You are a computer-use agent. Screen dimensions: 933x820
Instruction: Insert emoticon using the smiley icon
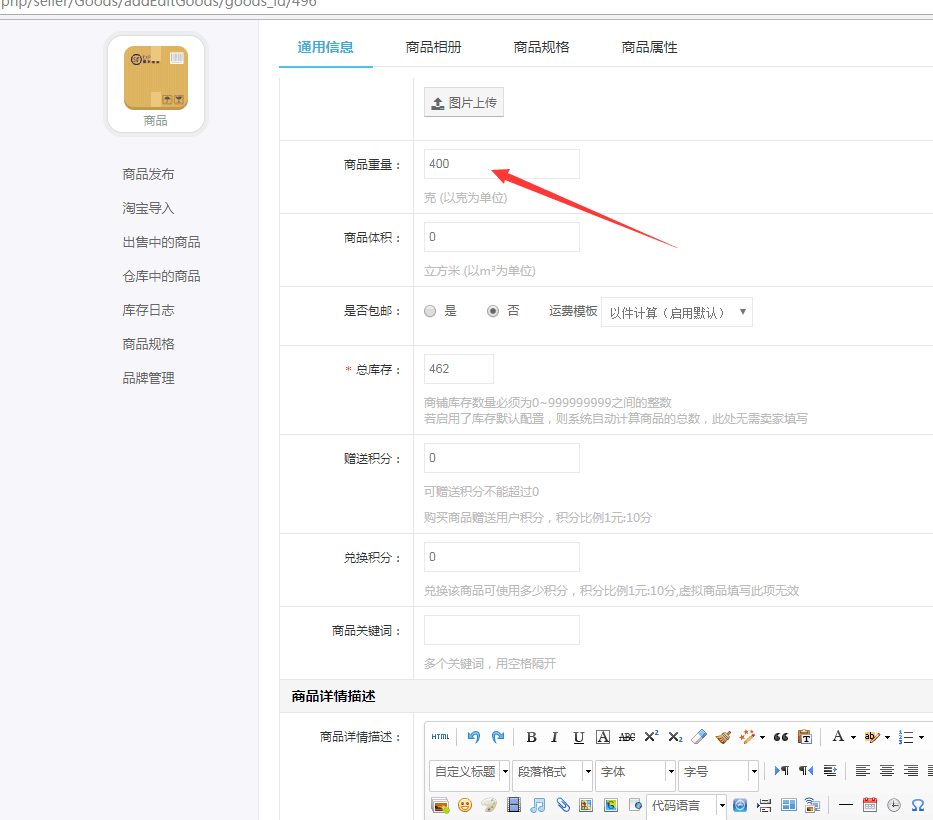465,805
